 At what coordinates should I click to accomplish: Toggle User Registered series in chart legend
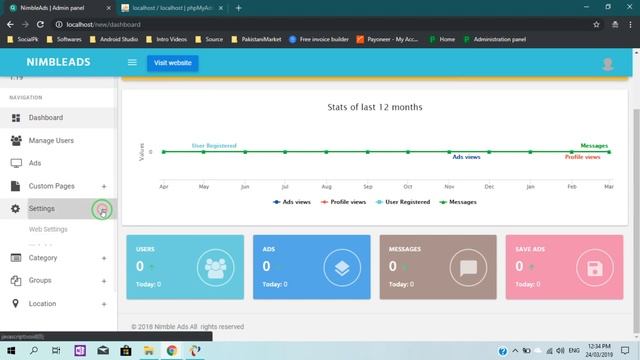(403, 202)
